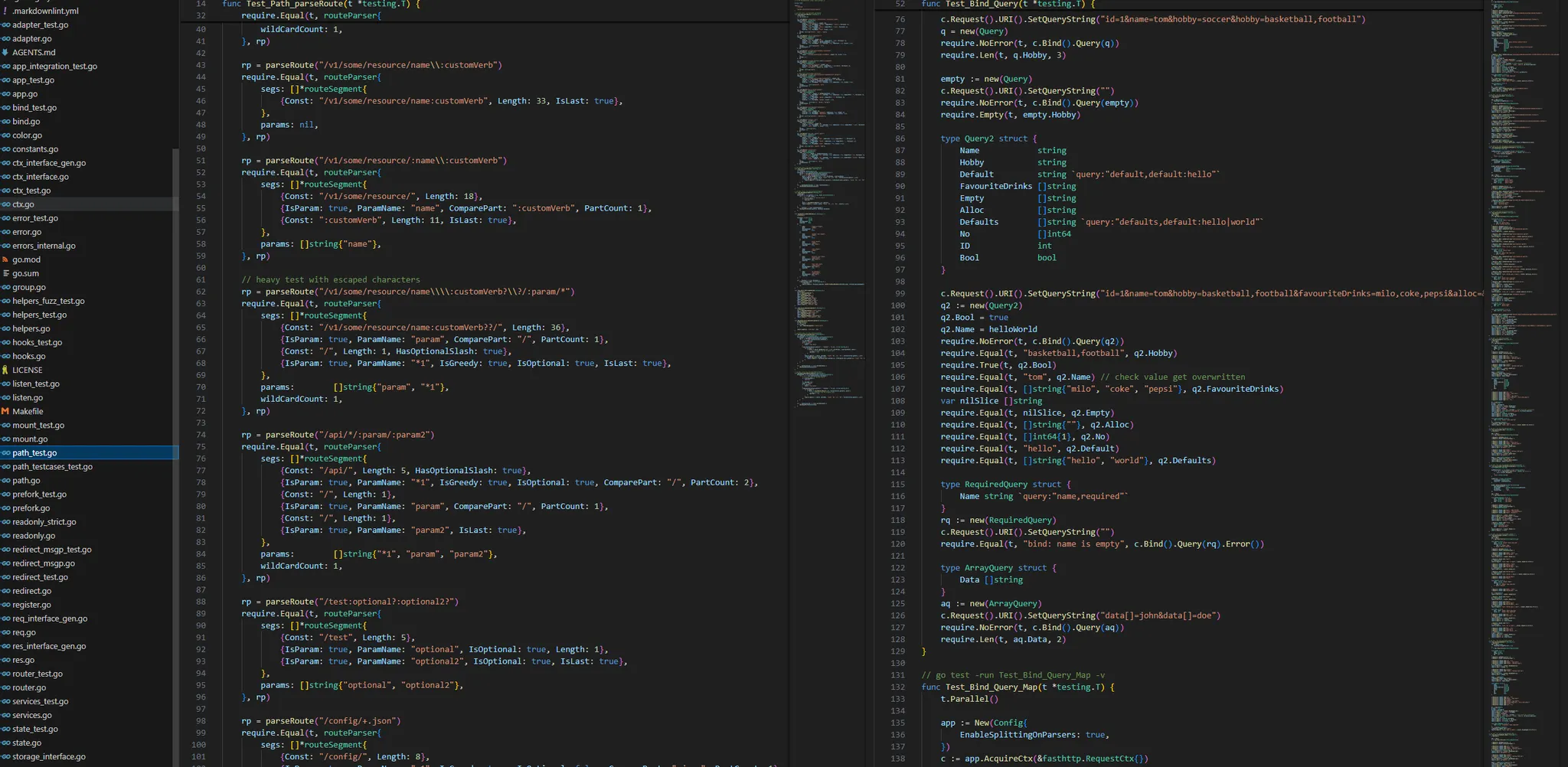Viewport: 1568px width, 767px height.
Task: Click the Go icon beside ctx_interface_gen.go
Action: pyautogui.click(x=5, y=163)
